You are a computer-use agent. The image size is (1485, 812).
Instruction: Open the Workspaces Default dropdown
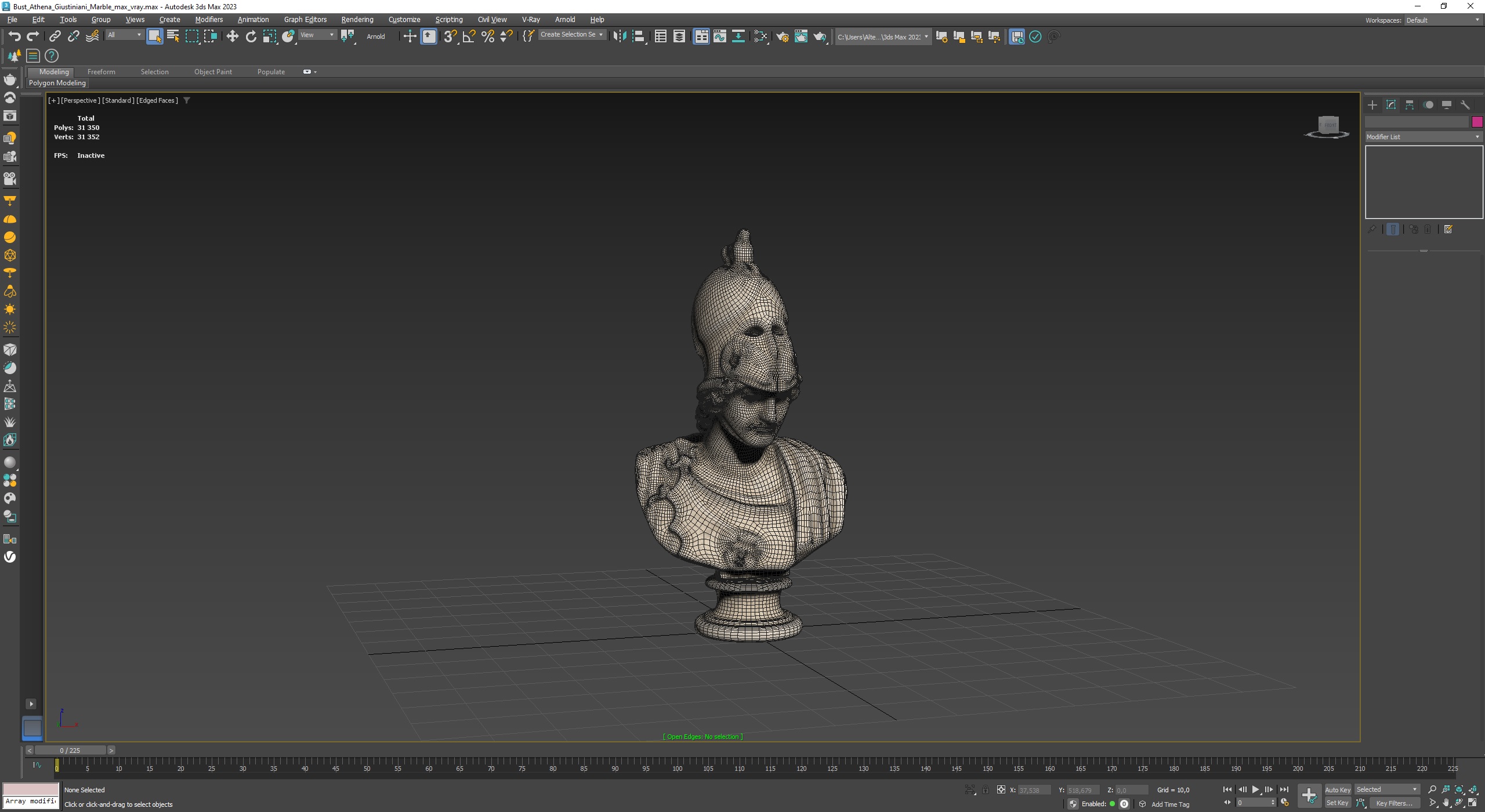(1443, 20)
